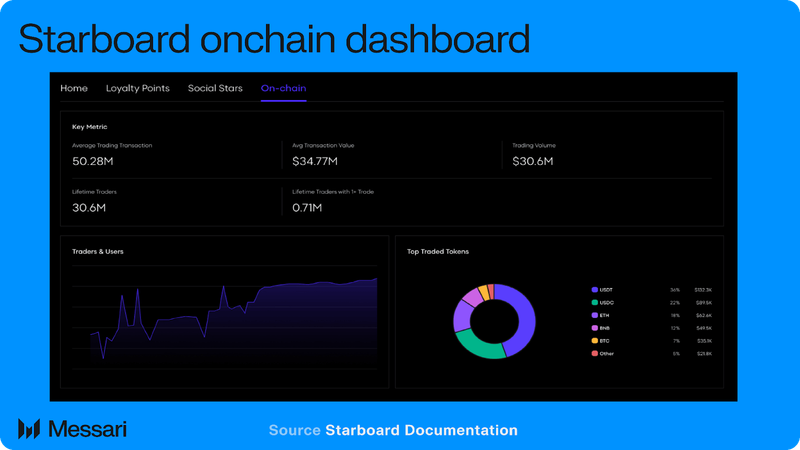
Task: Click the Other red legend swatch
Action: pos(594,354)
